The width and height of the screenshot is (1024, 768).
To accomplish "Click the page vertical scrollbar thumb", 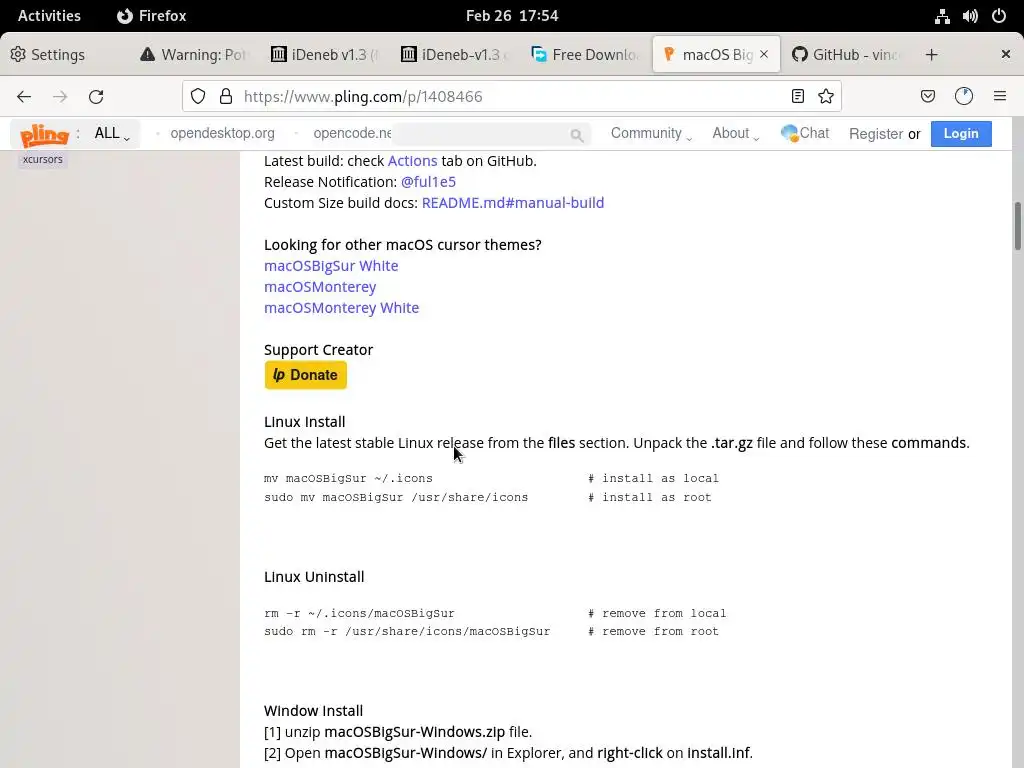I will point(1017,226).
